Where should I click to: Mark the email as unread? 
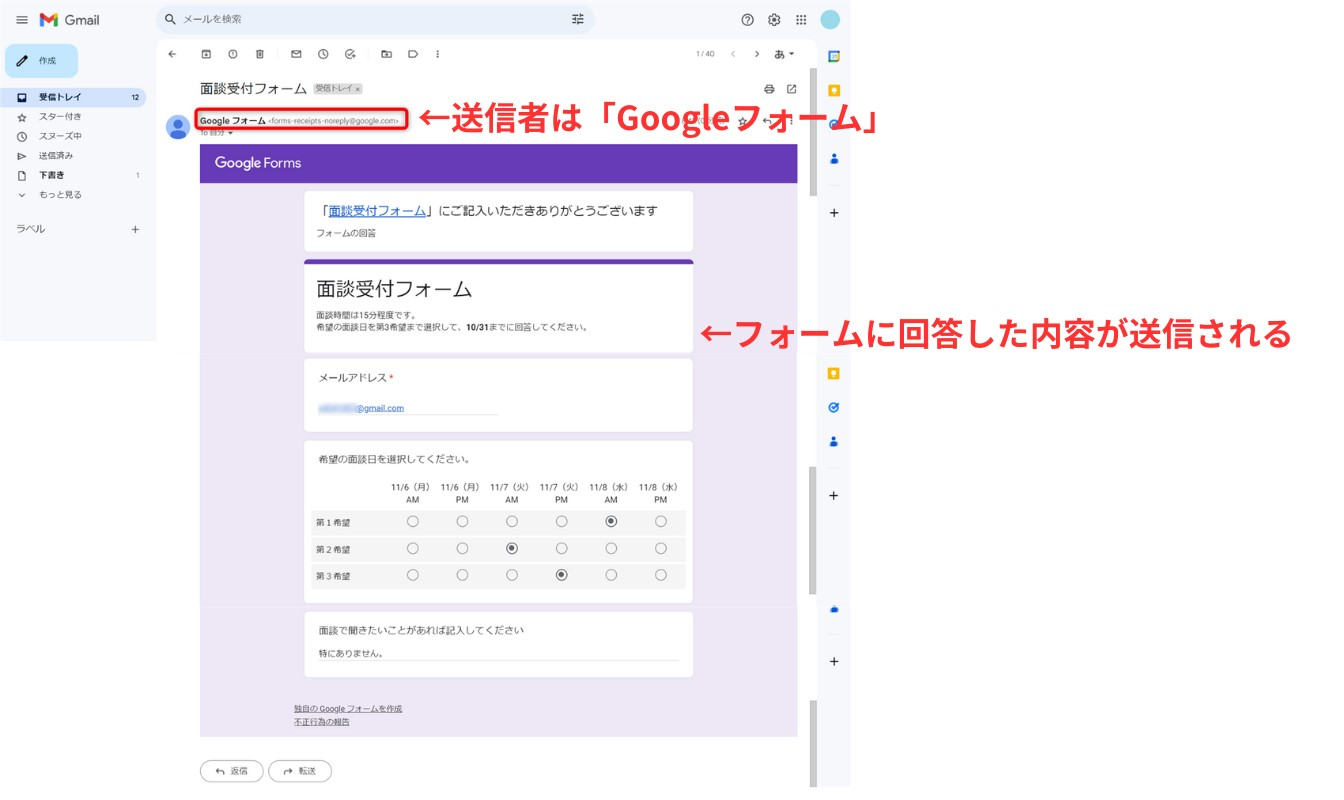(x=296, y=54)
